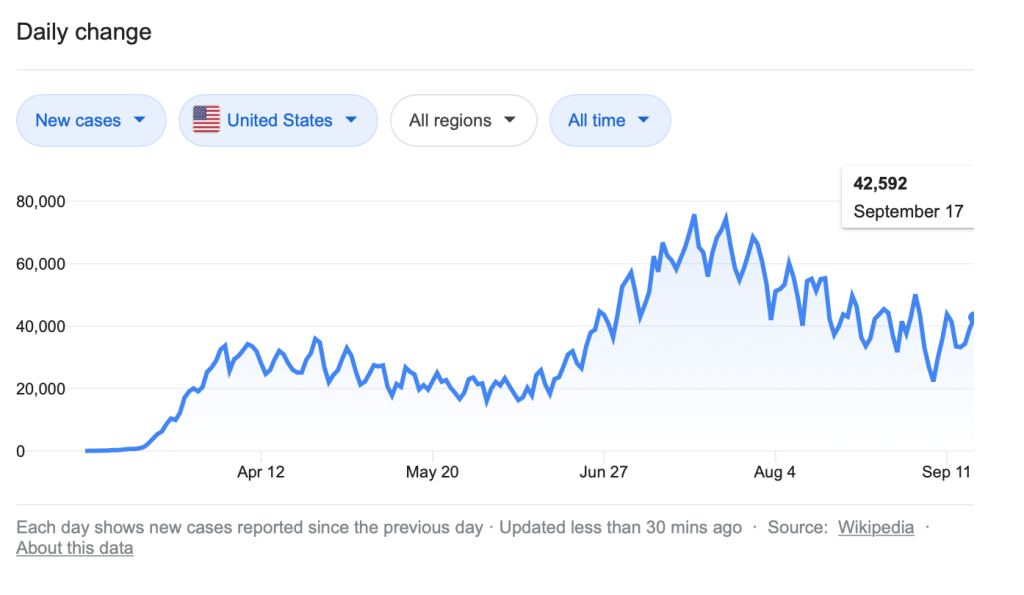This screenshot has height=595, width=1024.
Task: Open the All time range dropdown
Action: point(609,120)
